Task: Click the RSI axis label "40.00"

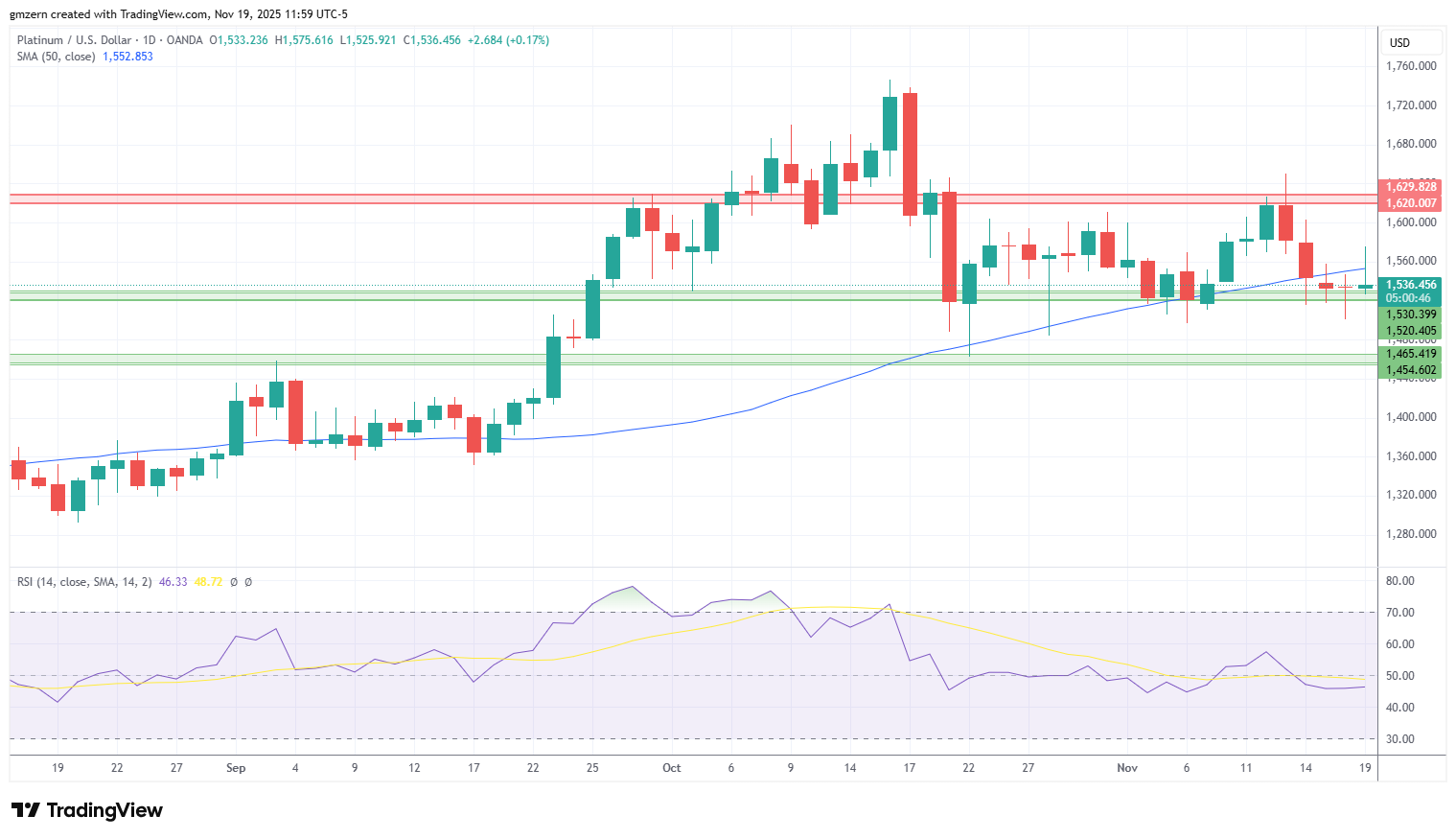Action: pyautogui.click(x=1400, y=708)
